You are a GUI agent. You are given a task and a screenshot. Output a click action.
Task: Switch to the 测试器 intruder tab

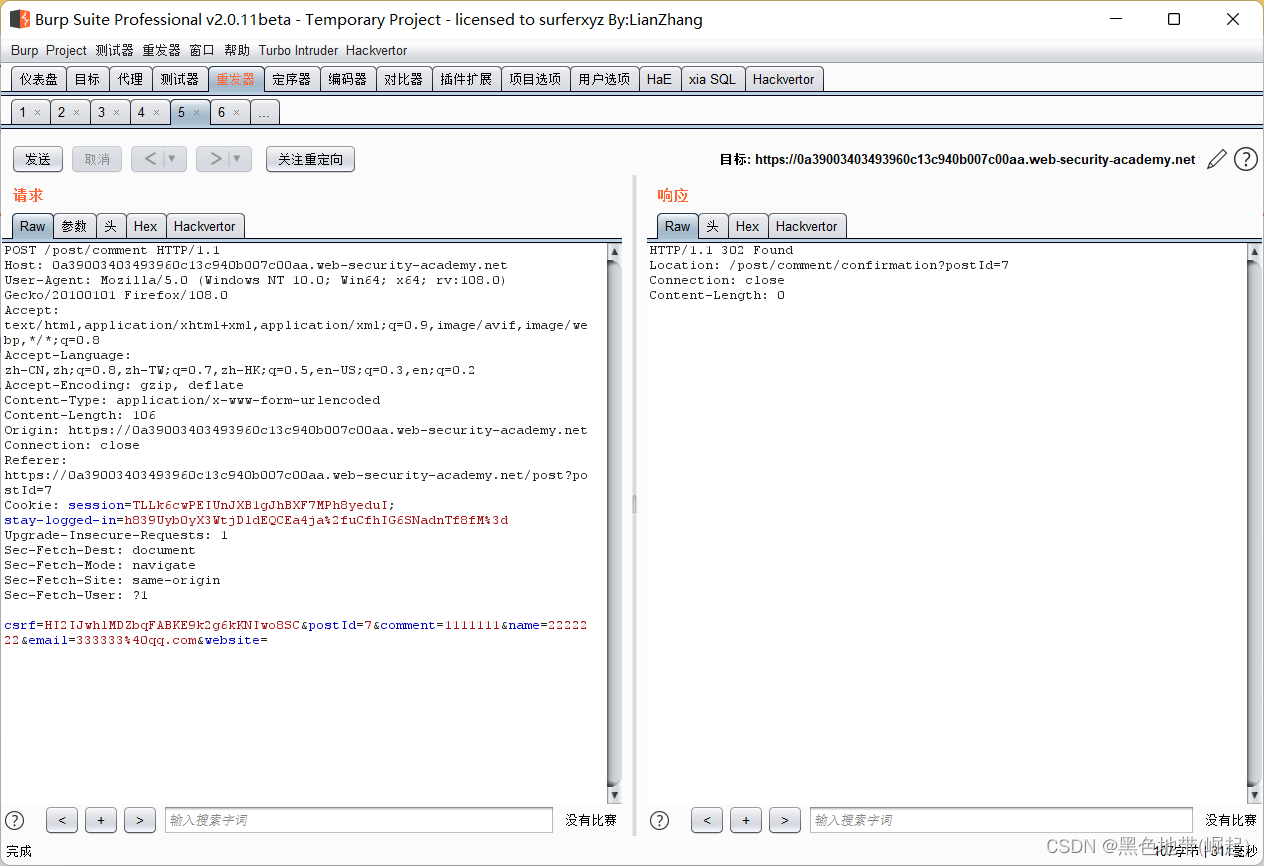pyautogui.click(x=180, y=79)
